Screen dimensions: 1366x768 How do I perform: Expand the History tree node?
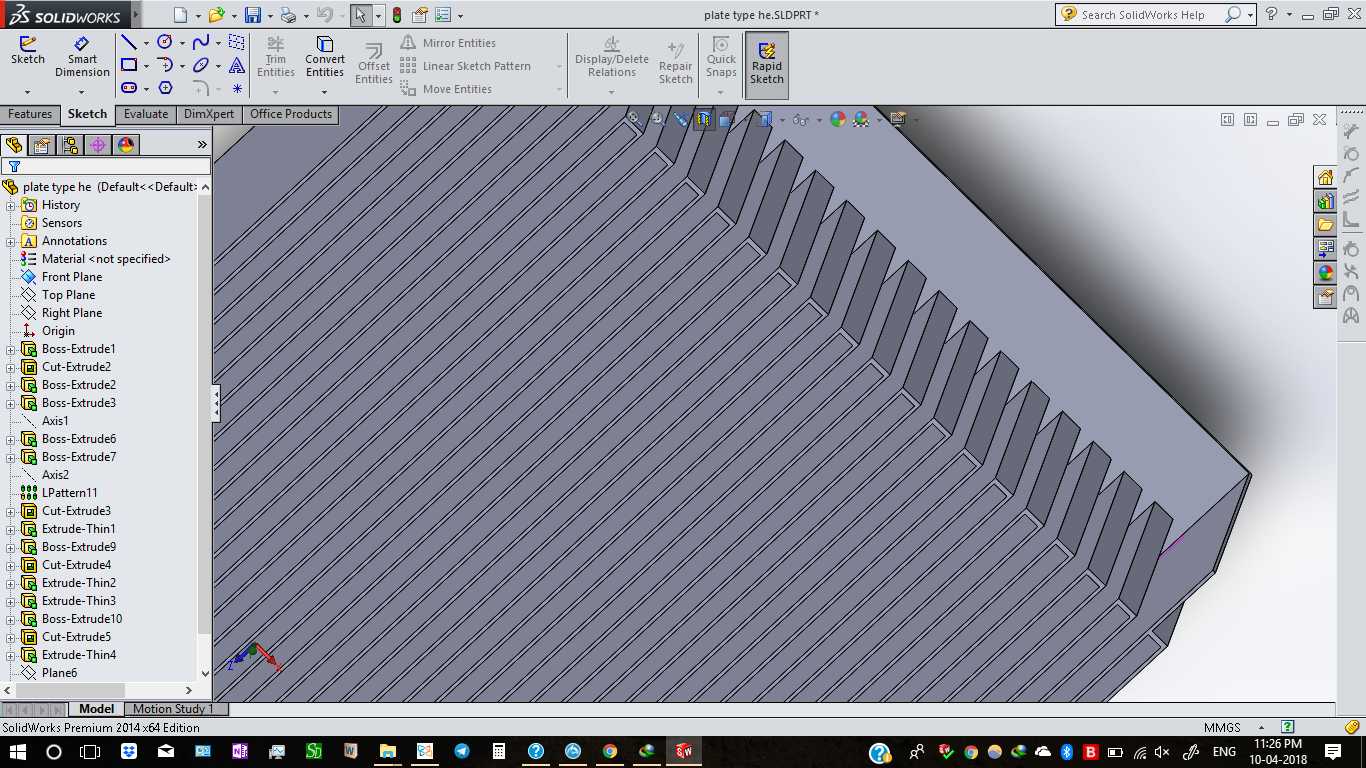point(11,205)
